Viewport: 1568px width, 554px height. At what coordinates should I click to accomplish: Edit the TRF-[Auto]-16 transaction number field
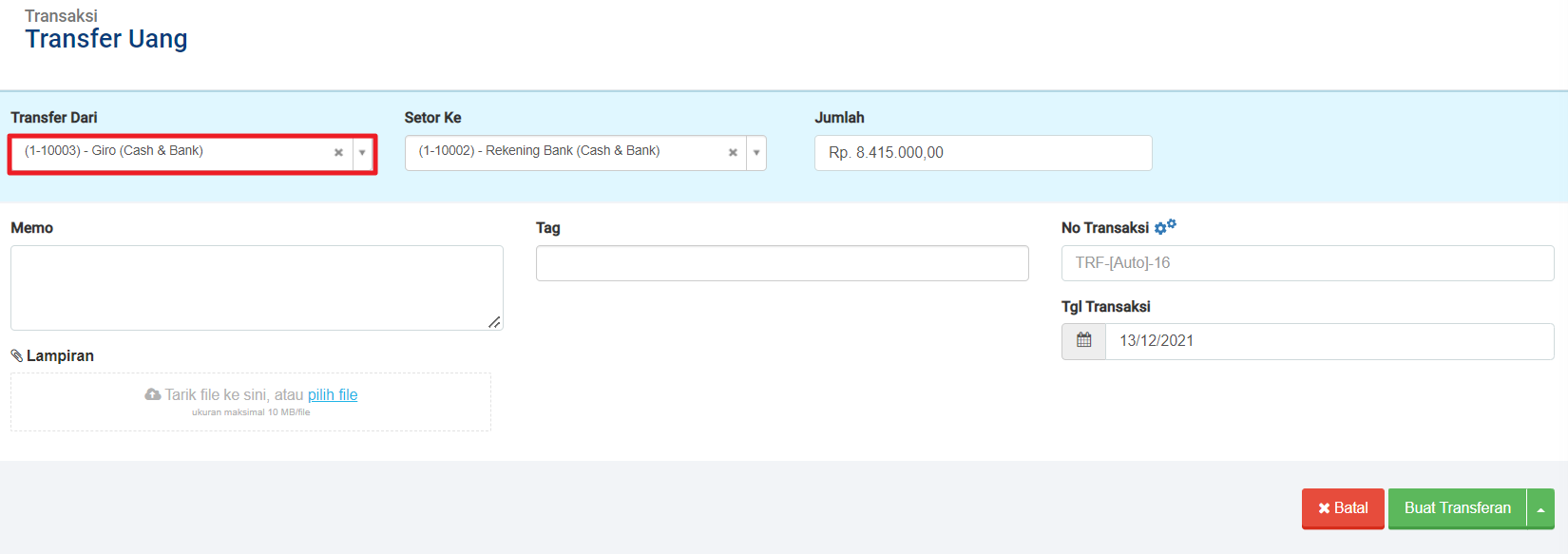[1308, 263]
